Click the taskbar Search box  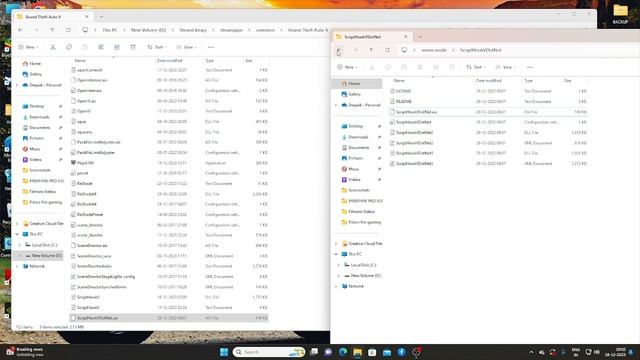269,352
